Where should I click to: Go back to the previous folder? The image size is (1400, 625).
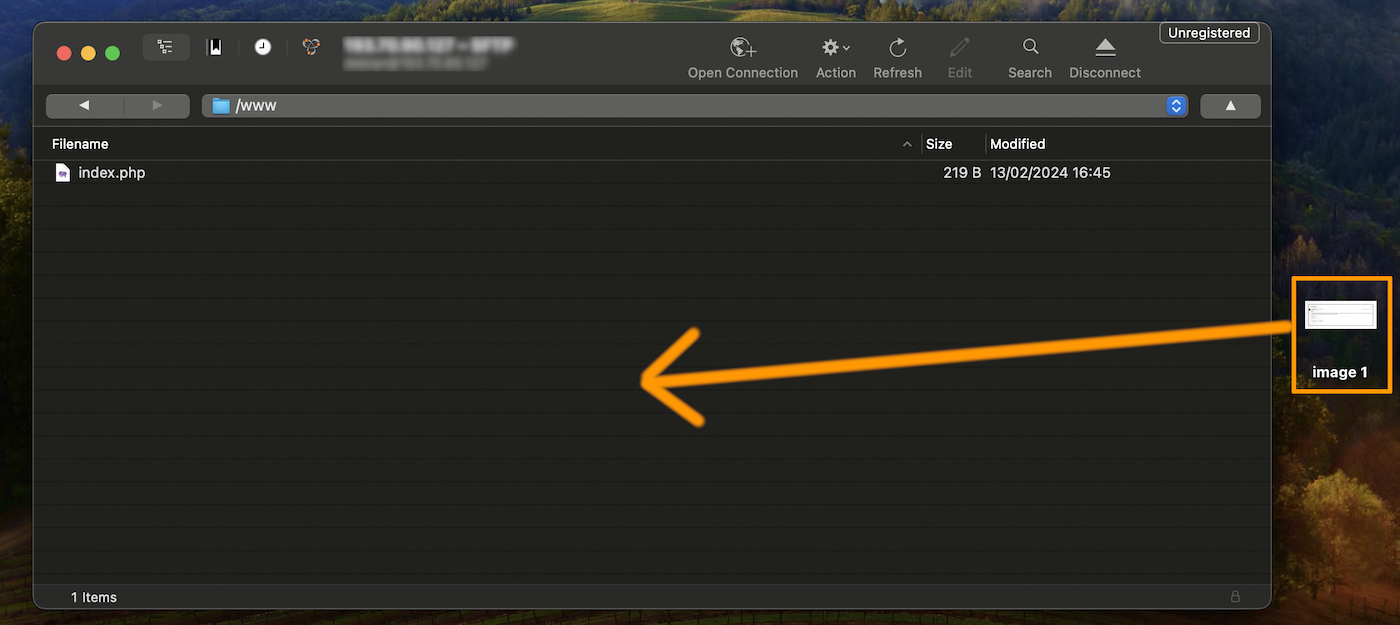point(84,106)
